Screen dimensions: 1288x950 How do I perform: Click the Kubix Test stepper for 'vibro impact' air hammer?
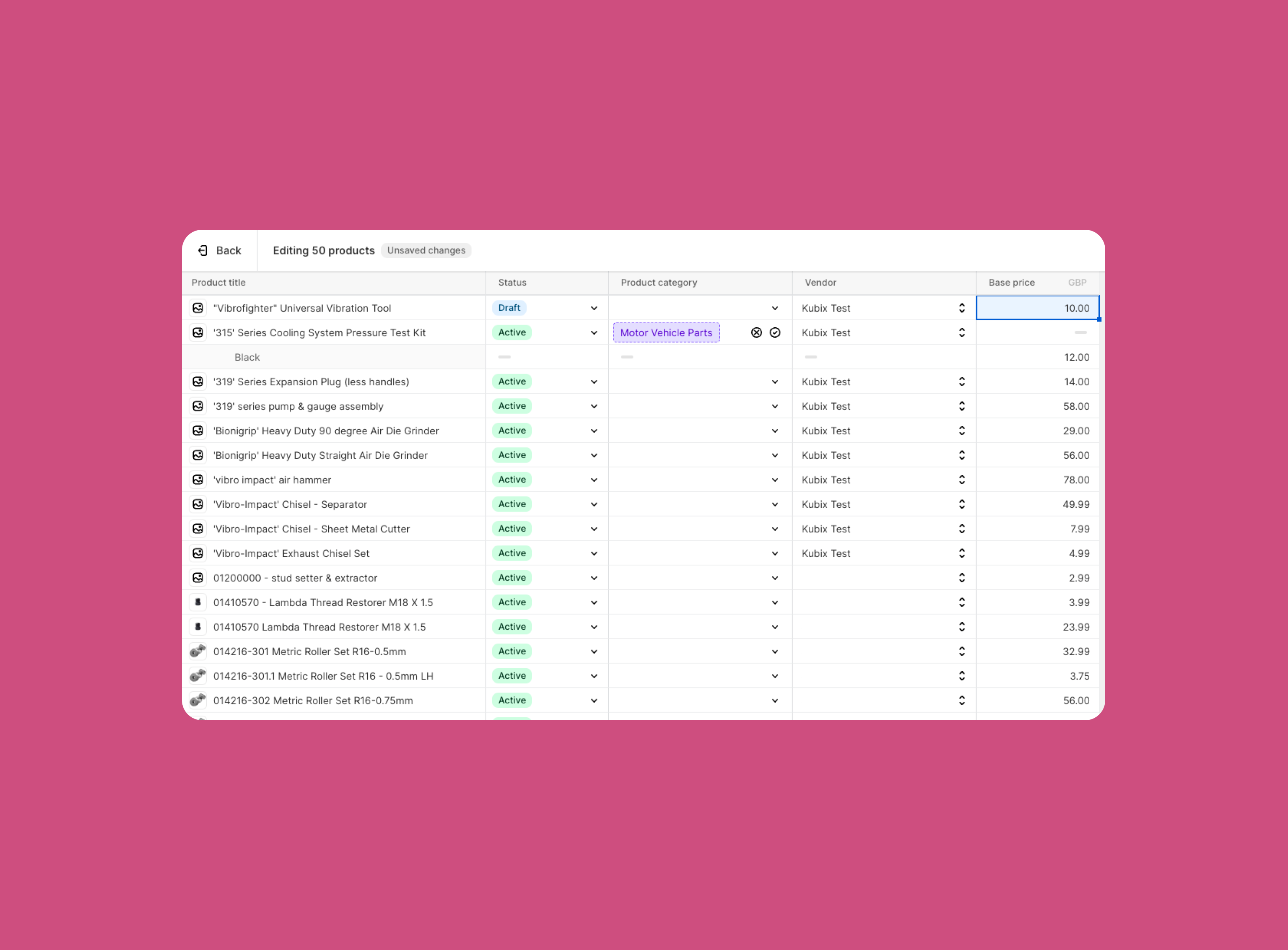click(x=963, y=479)
